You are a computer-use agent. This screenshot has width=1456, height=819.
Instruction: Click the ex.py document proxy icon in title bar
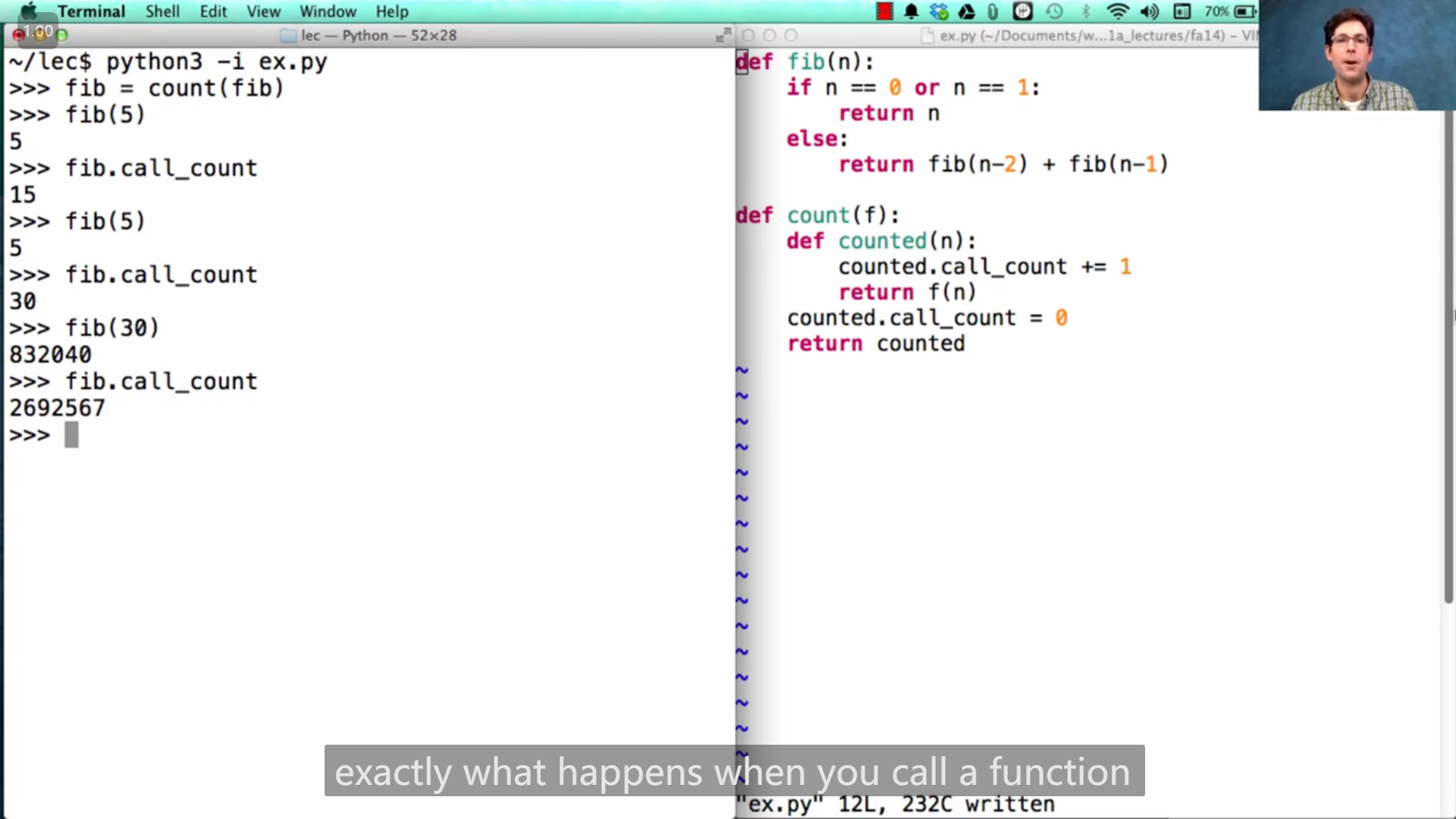tap(927, 36)
